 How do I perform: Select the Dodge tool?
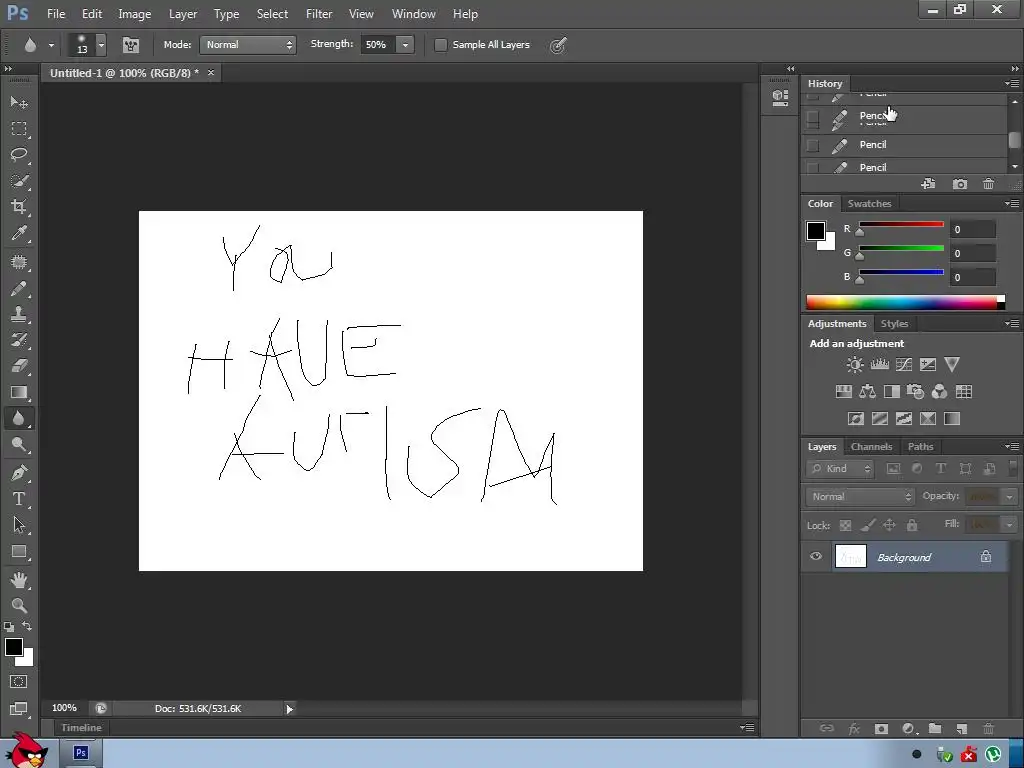pos(18,444)
